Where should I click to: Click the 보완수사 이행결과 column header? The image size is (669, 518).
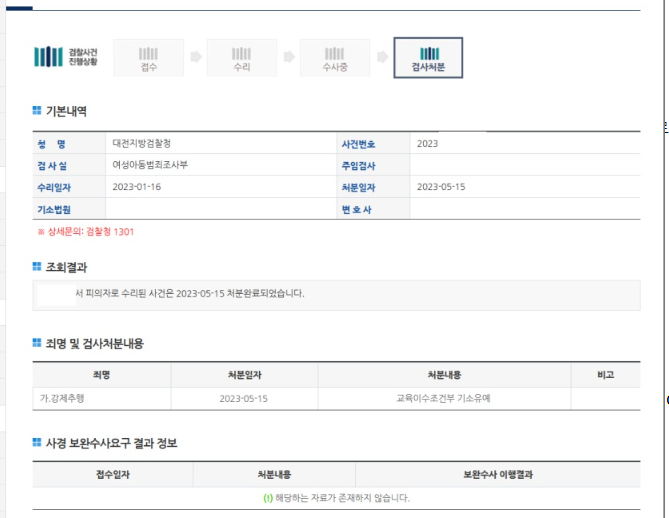(497, 474)
